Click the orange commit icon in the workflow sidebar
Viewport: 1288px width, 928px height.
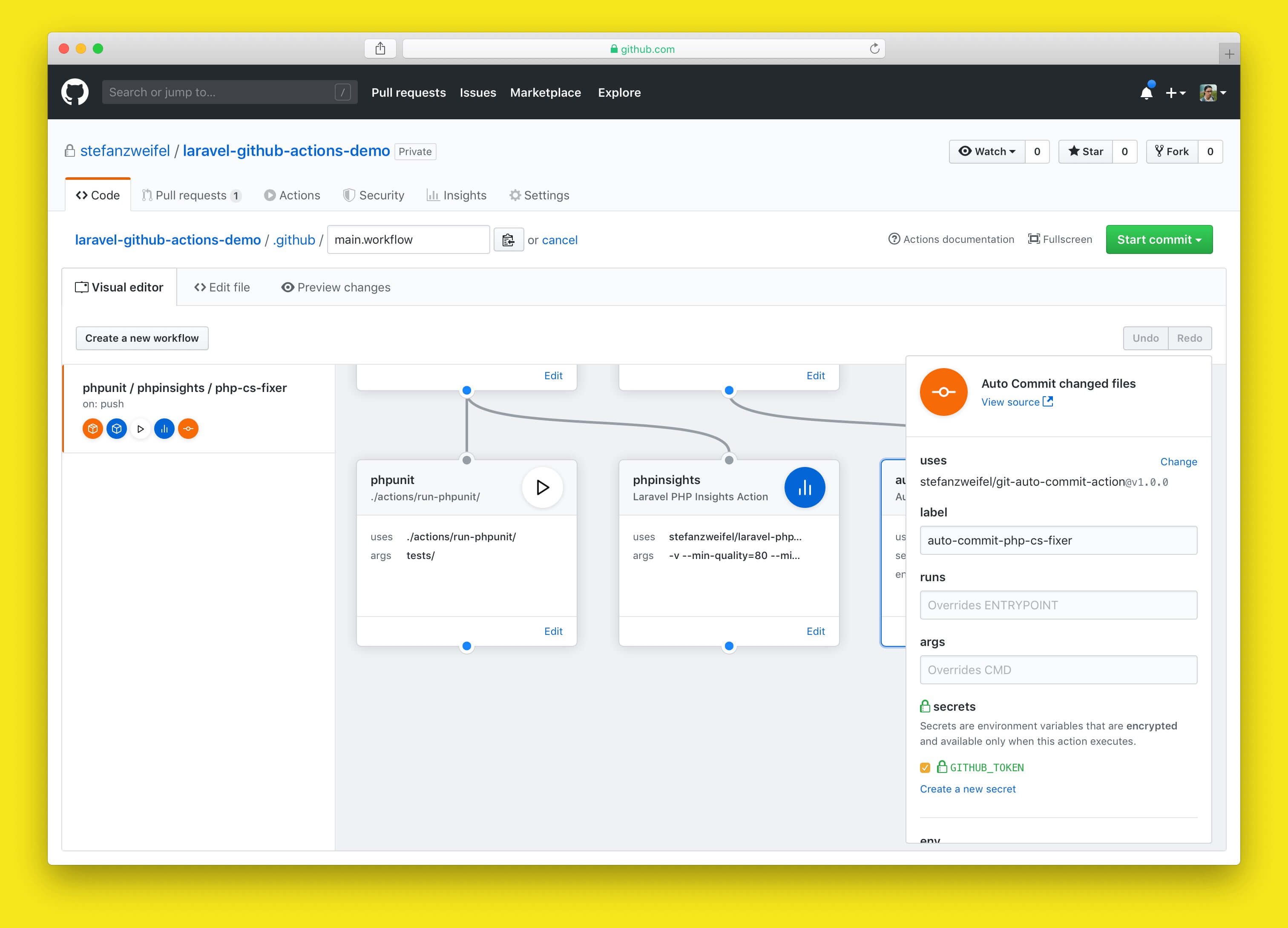coord(188,429)
